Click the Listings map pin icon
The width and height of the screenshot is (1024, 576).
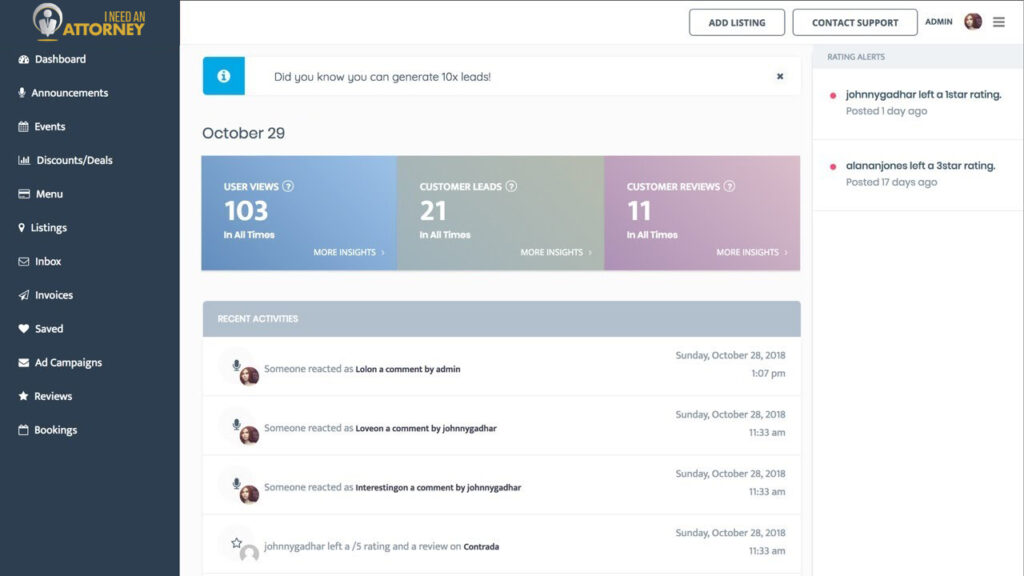[x=22, y=228]
